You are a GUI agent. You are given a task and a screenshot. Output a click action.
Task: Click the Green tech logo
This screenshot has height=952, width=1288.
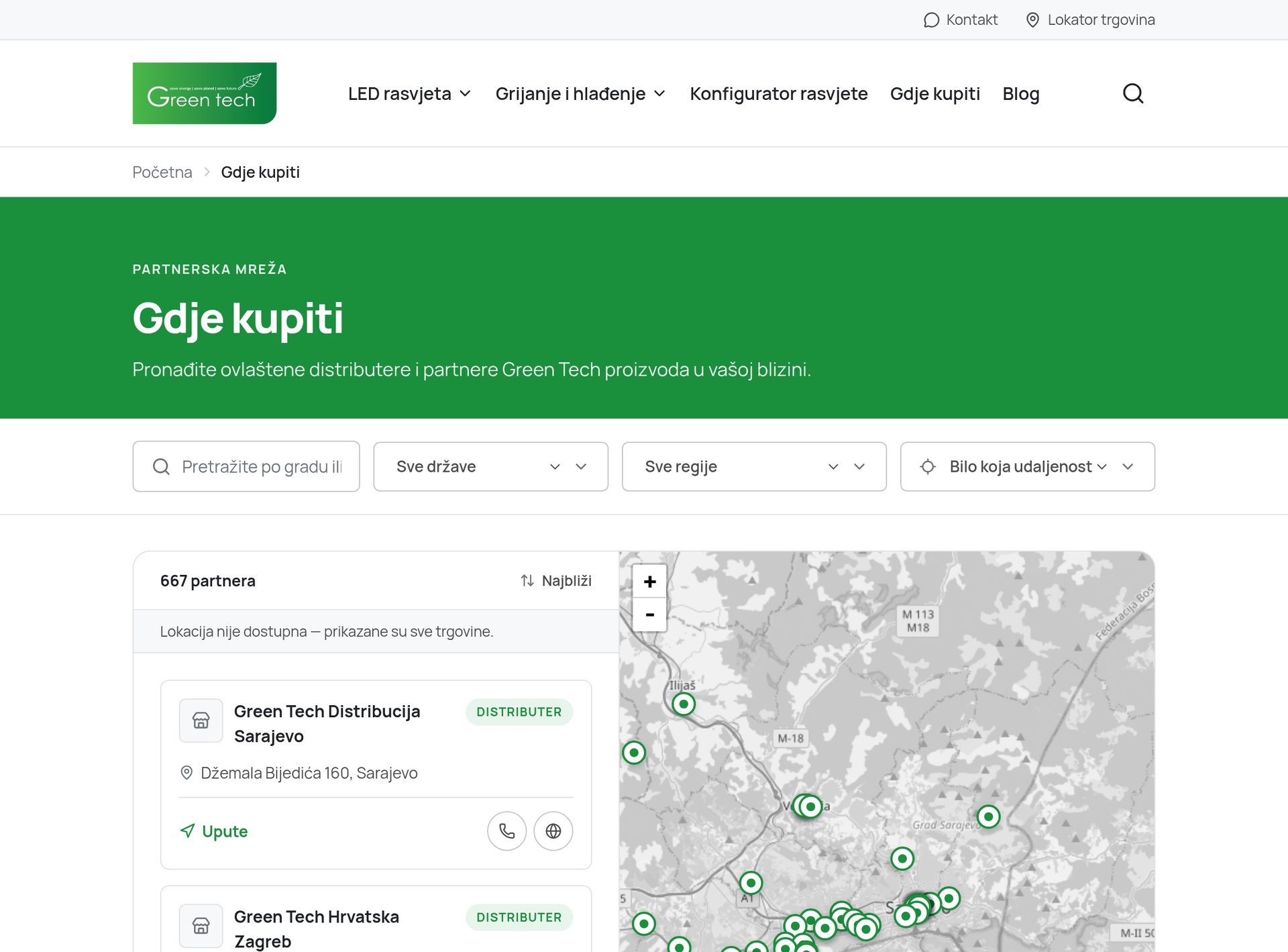[205, 93]
